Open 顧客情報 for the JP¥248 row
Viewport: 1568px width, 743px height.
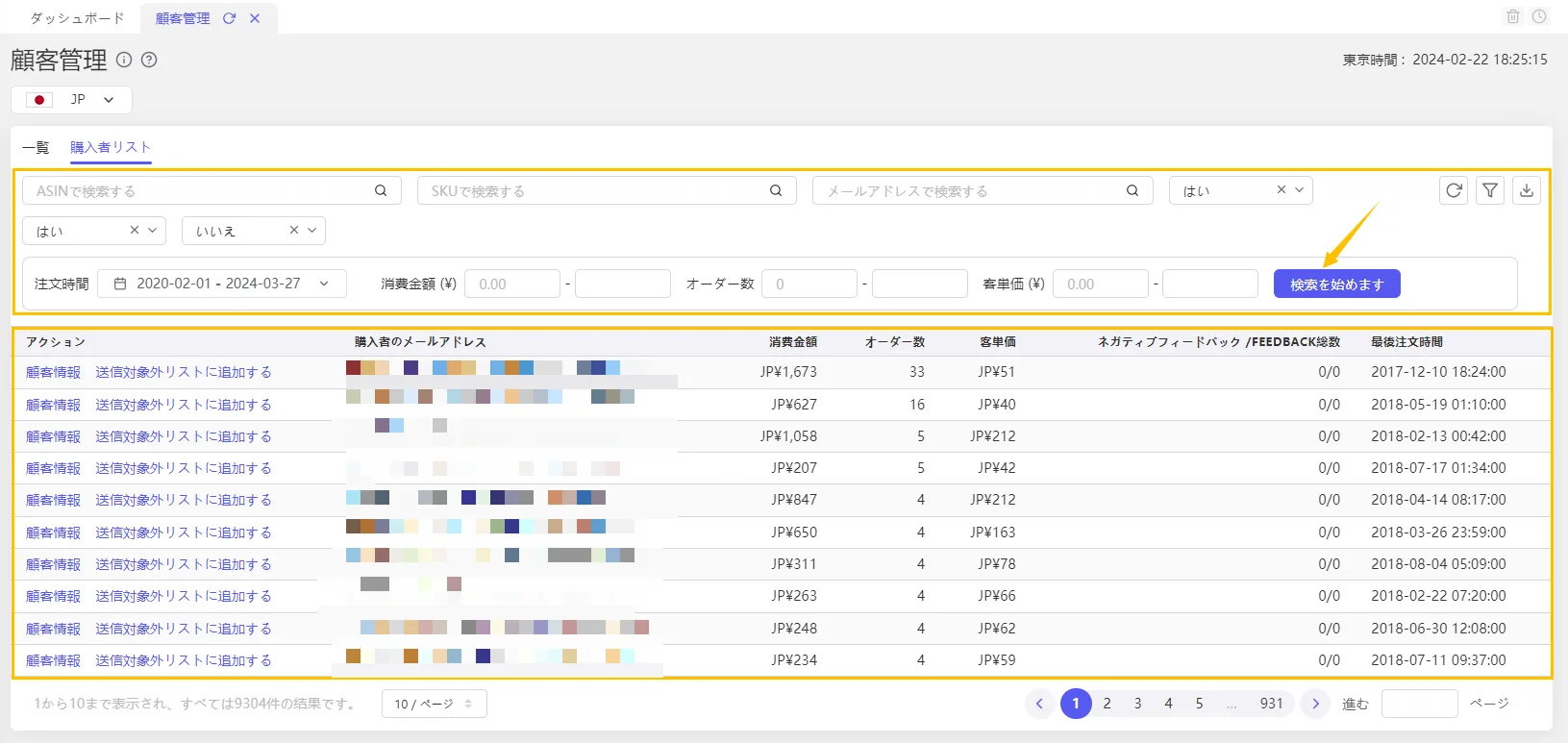54,629
